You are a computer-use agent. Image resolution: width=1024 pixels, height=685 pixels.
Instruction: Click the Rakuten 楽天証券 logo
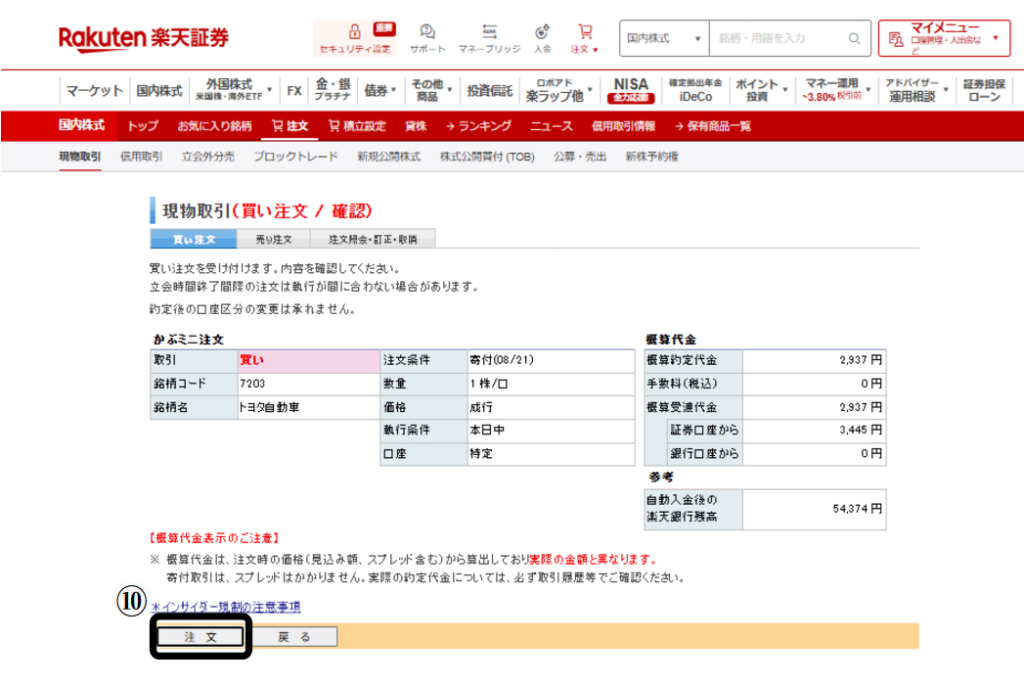click(144, 37)
